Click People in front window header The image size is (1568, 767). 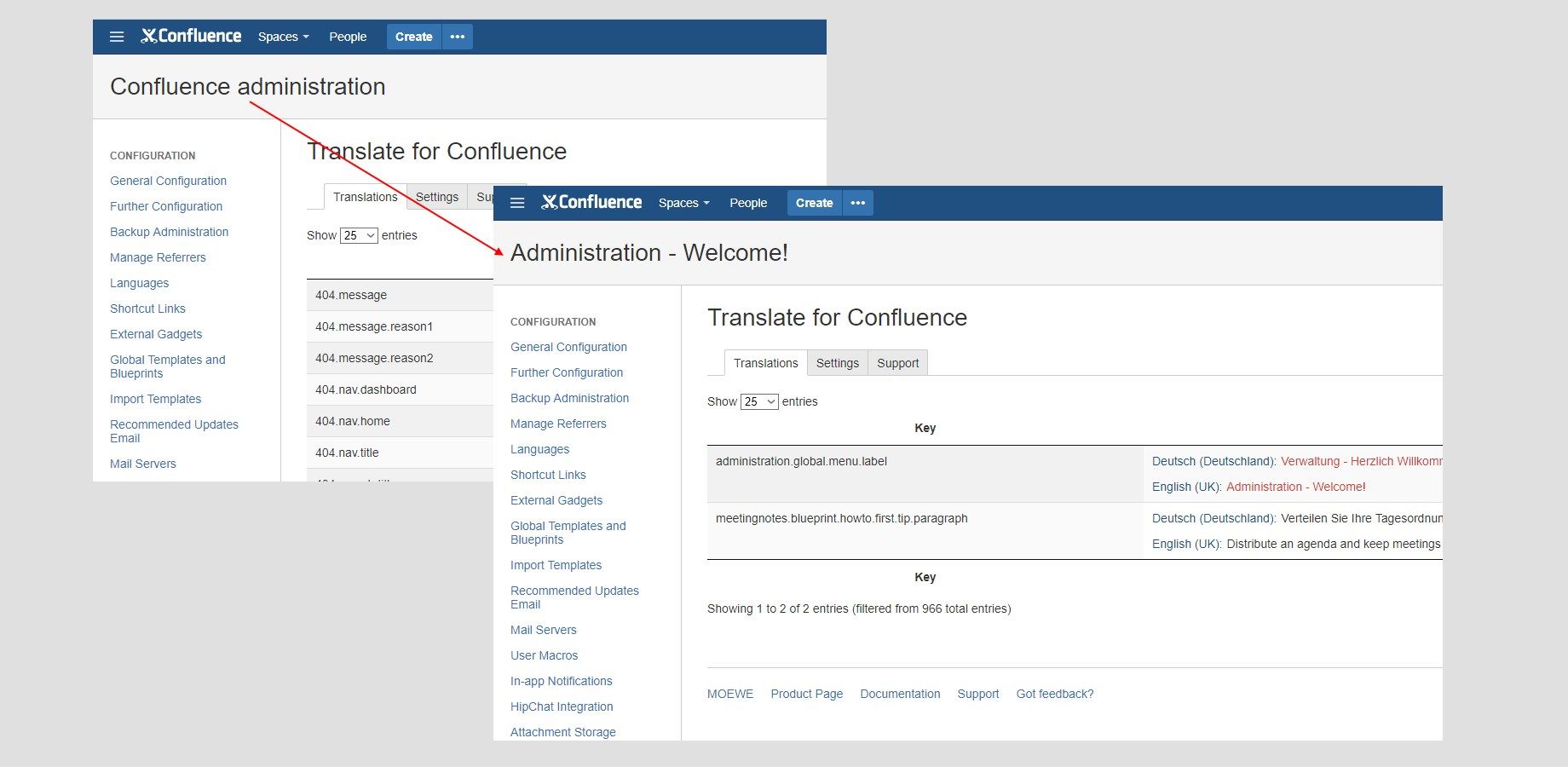coord(748,203)
